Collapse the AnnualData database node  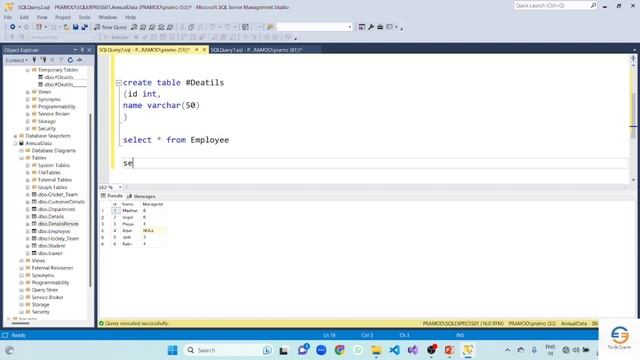pos(15,143)
